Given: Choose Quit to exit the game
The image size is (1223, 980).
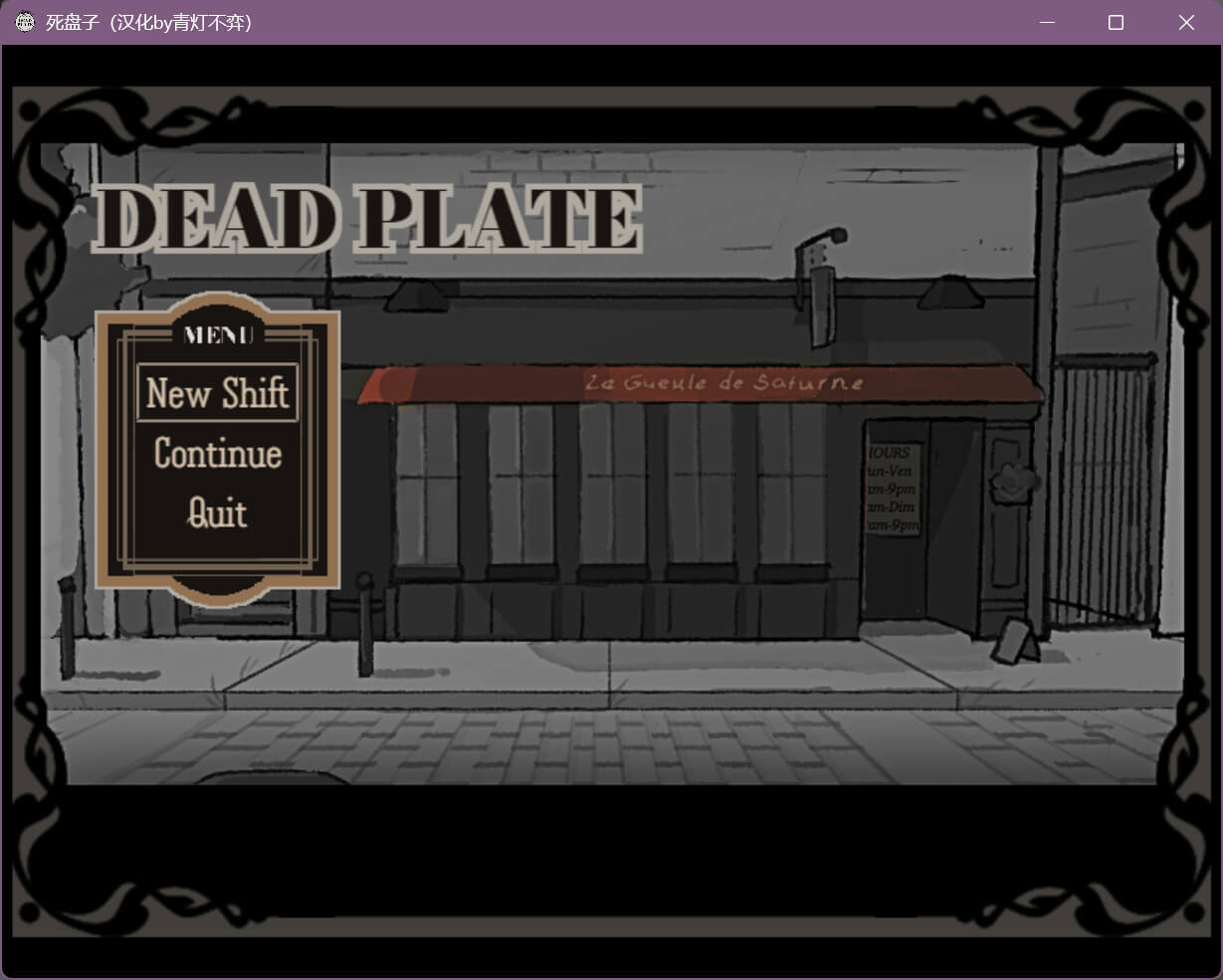Looking at the screenshot, I should (217, 513).
